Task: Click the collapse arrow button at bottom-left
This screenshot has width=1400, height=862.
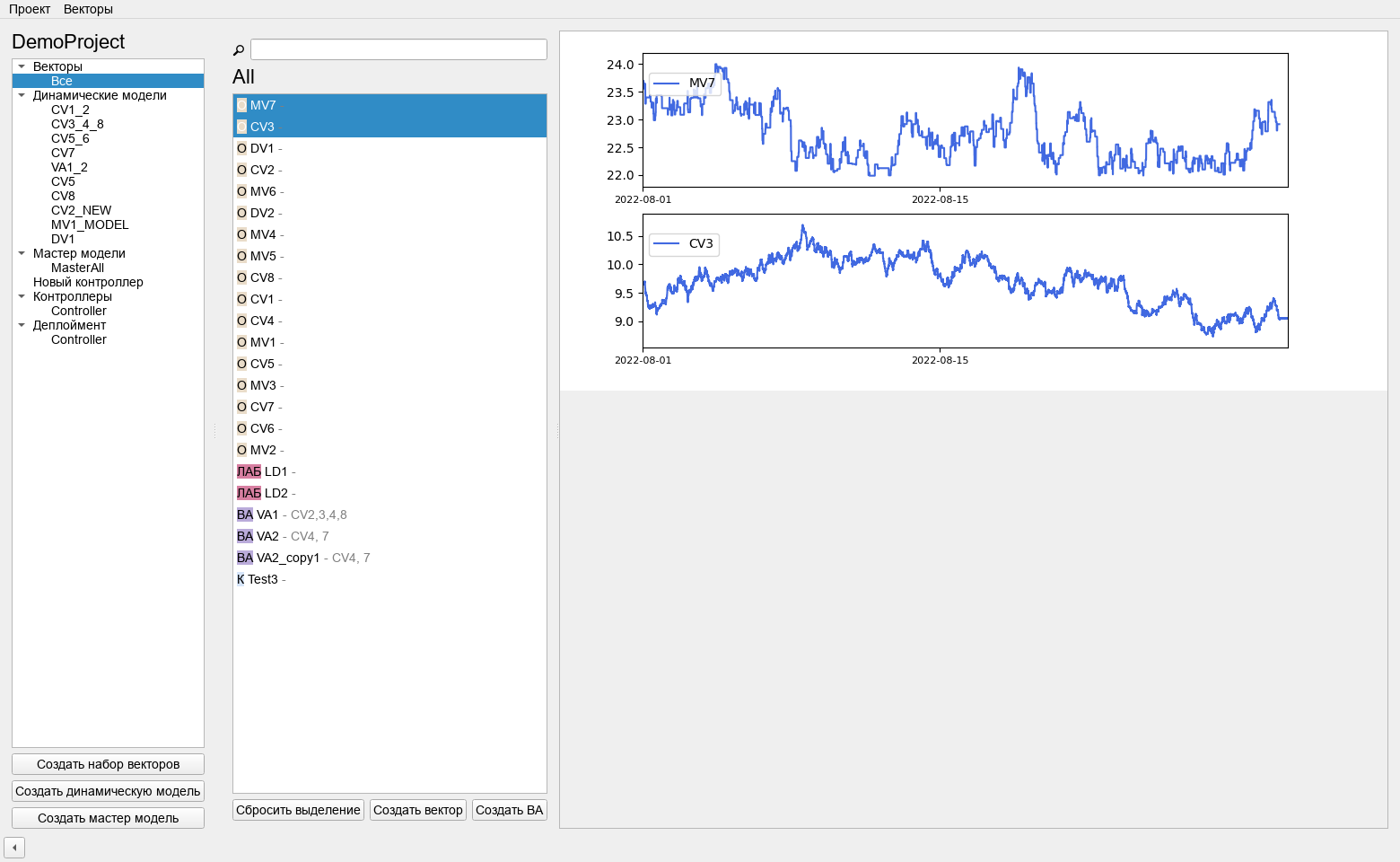Action: [x=14, y=848]
